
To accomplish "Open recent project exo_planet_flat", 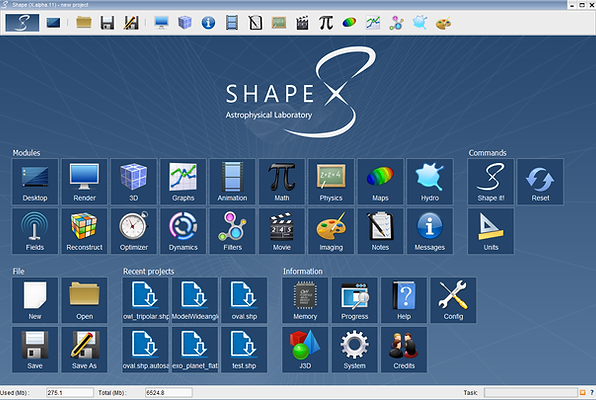I will (195, 350).
